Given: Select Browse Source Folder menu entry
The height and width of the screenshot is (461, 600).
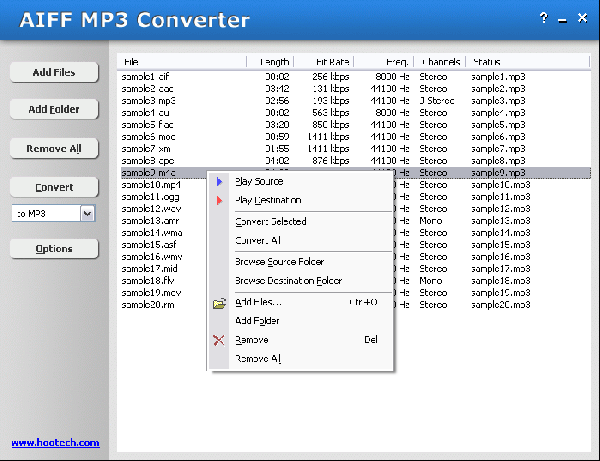Looking at the screenshot, I should coord(279,262).
